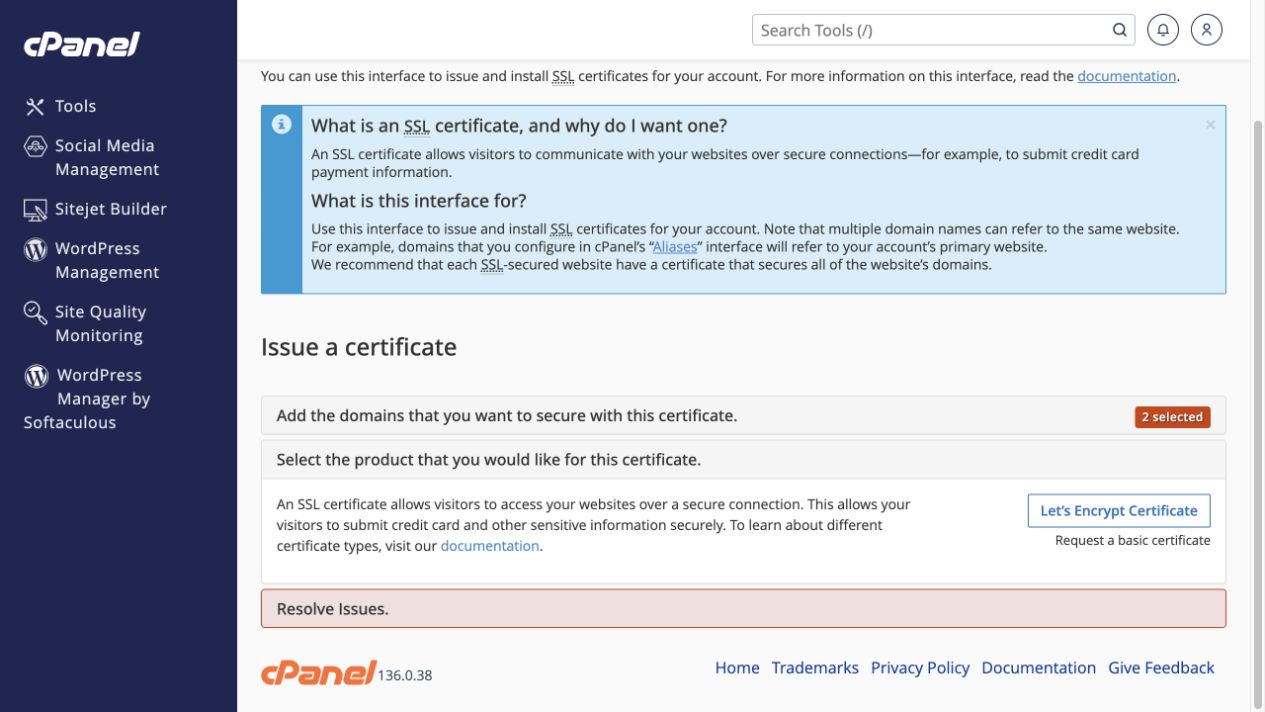
Task: Open the certificate types documentation link
Action: (x=490, y=546)
